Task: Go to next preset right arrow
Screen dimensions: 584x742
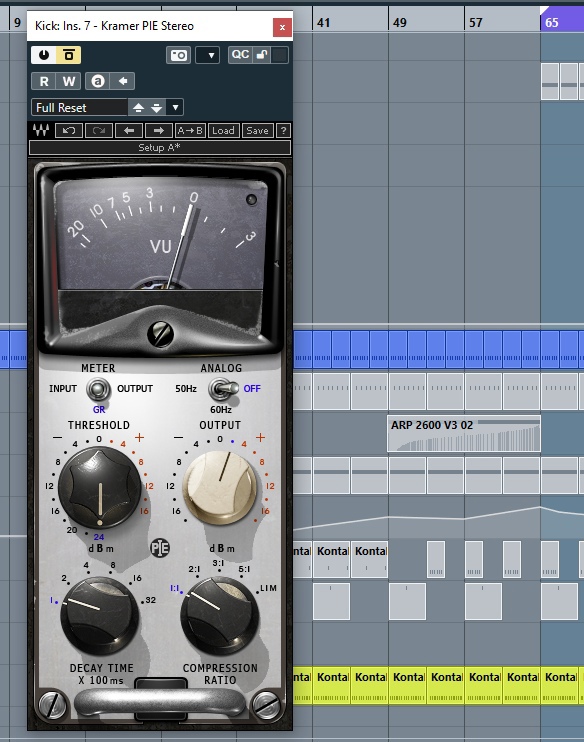Action: (x=159, y=130)
